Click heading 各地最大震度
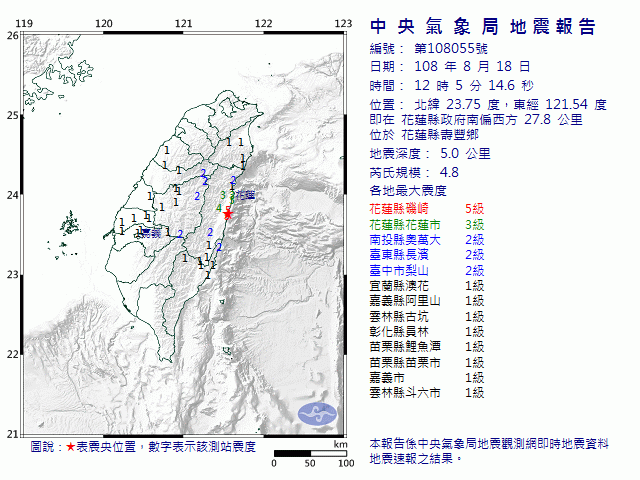 [408, 191]
